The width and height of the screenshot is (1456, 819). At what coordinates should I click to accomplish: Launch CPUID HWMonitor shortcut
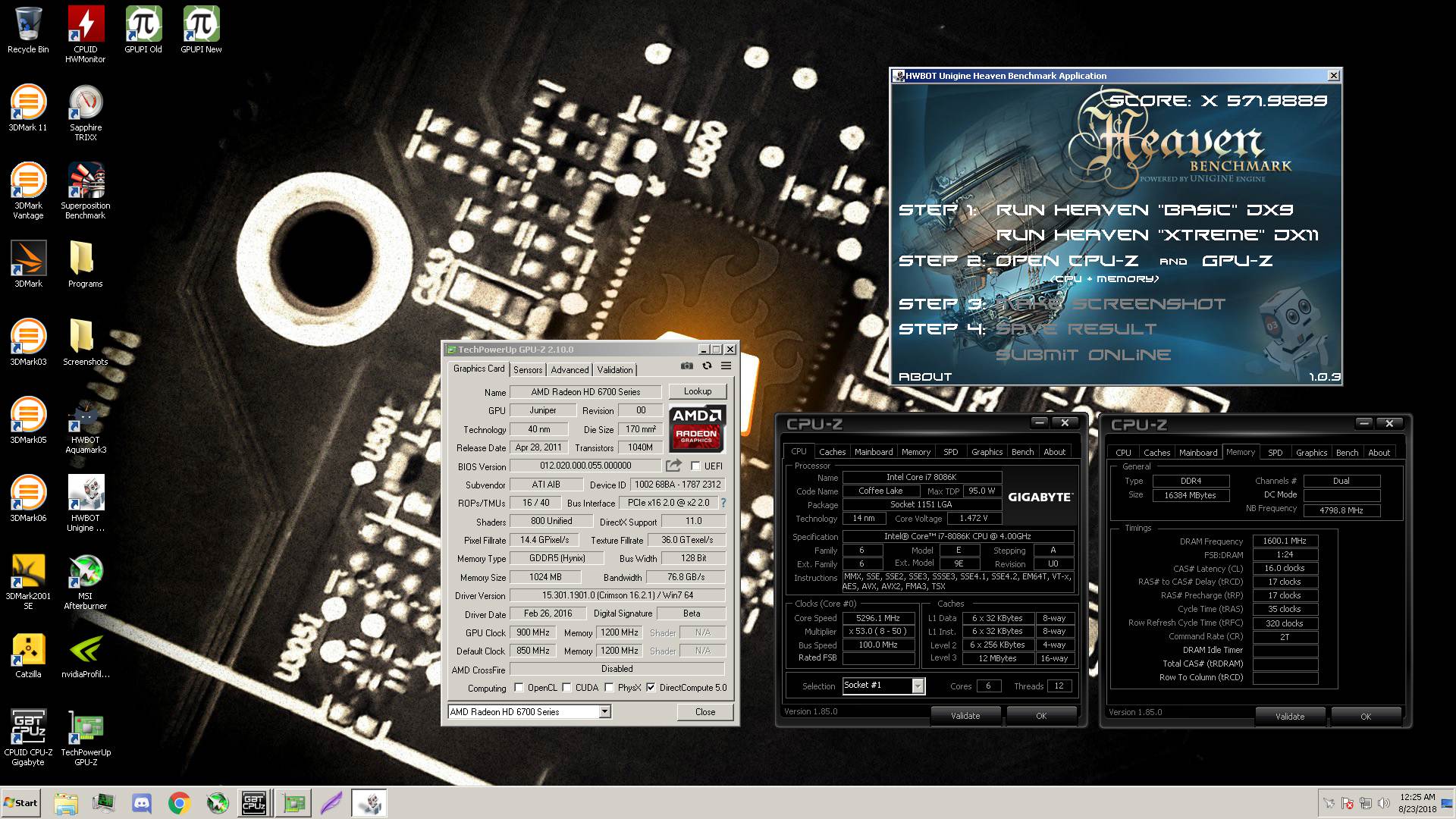point(85,33)
